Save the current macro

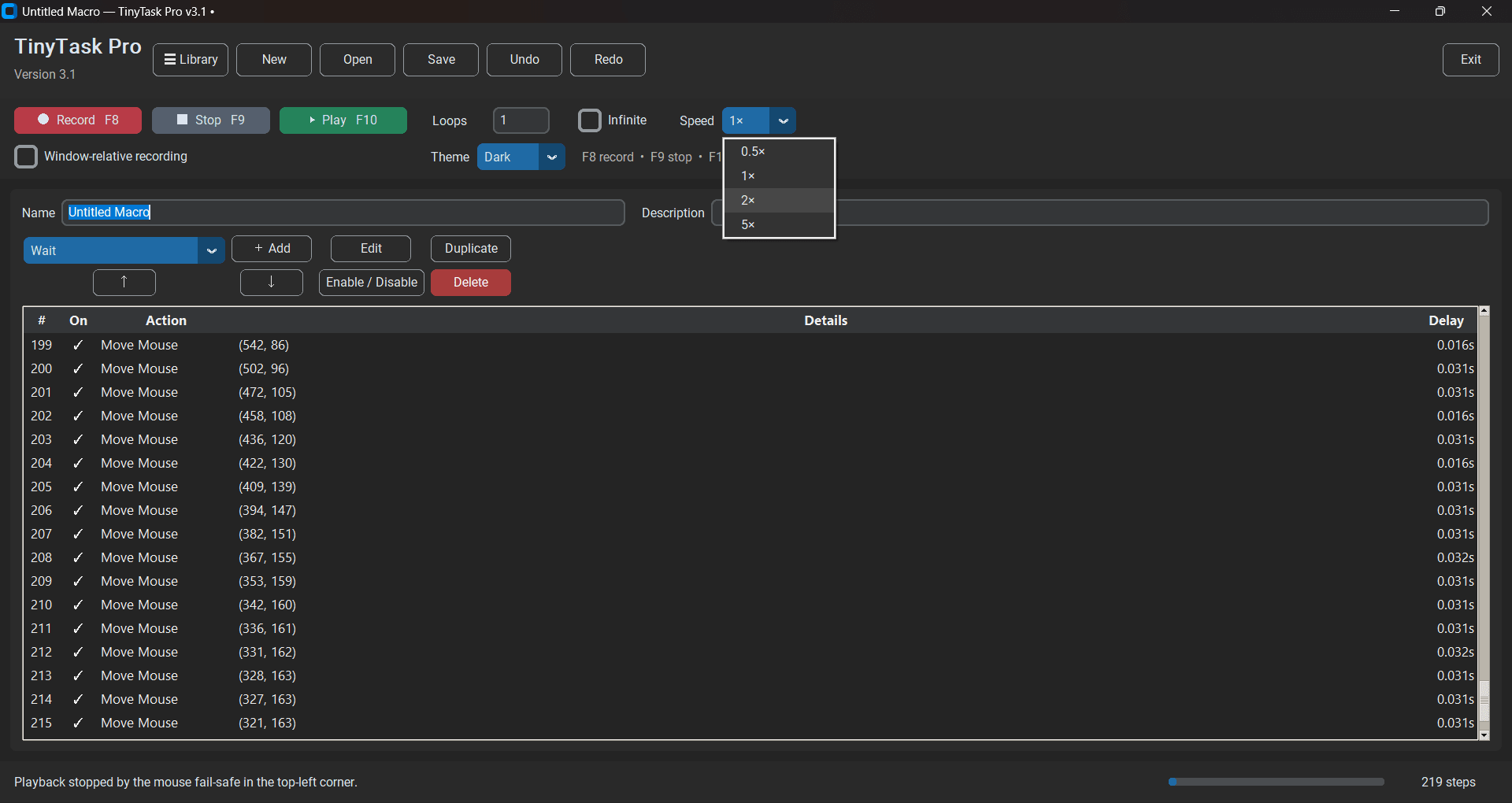(441, 60)
